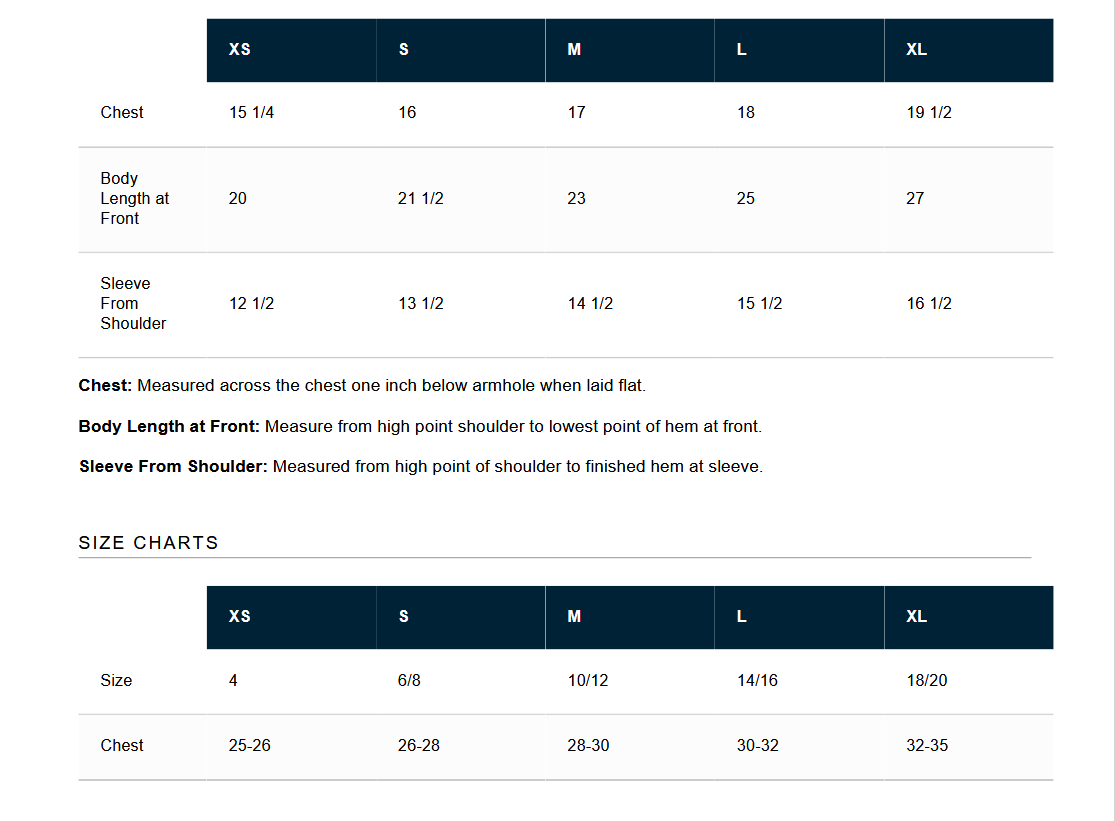1116x821 pixels.
Task: Click the Body Length value 21 1/2
Action: [420, 198]
